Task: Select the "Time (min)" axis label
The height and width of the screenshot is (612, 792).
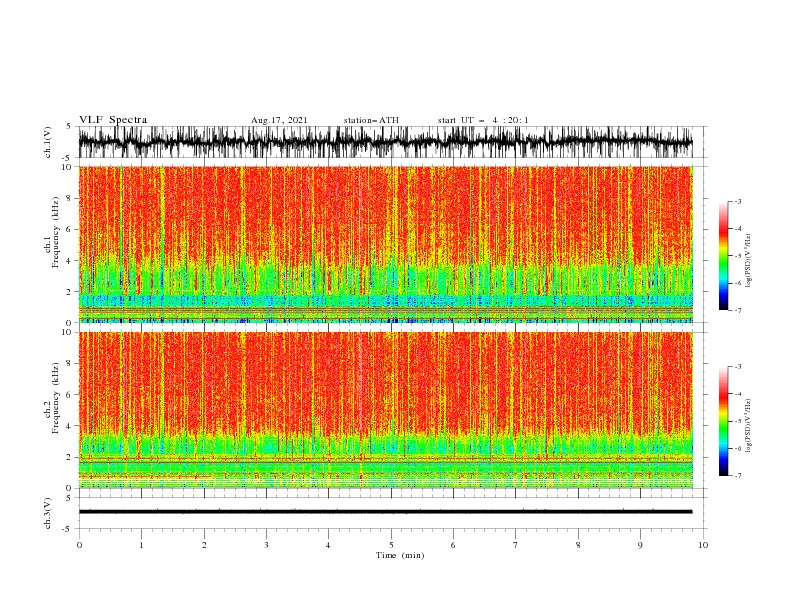Action: point(400,555)
